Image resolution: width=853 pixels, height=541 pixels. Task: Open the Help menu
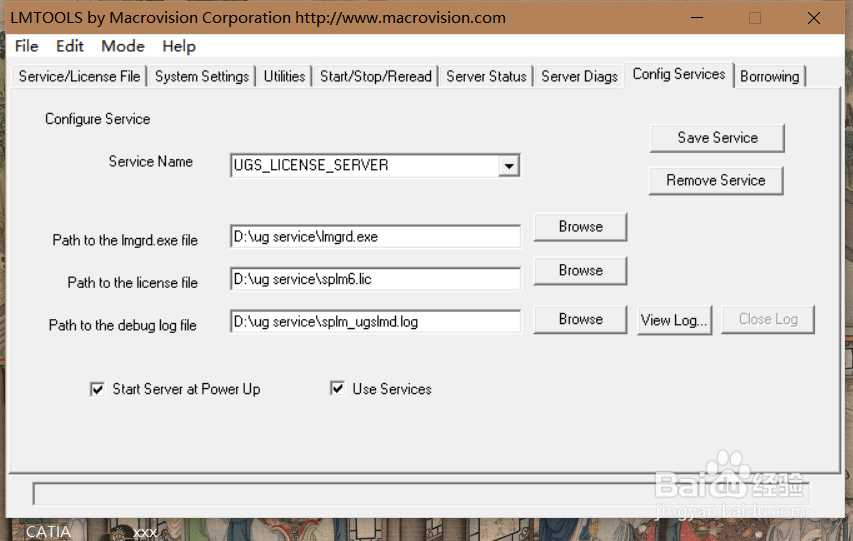(179, 46)
